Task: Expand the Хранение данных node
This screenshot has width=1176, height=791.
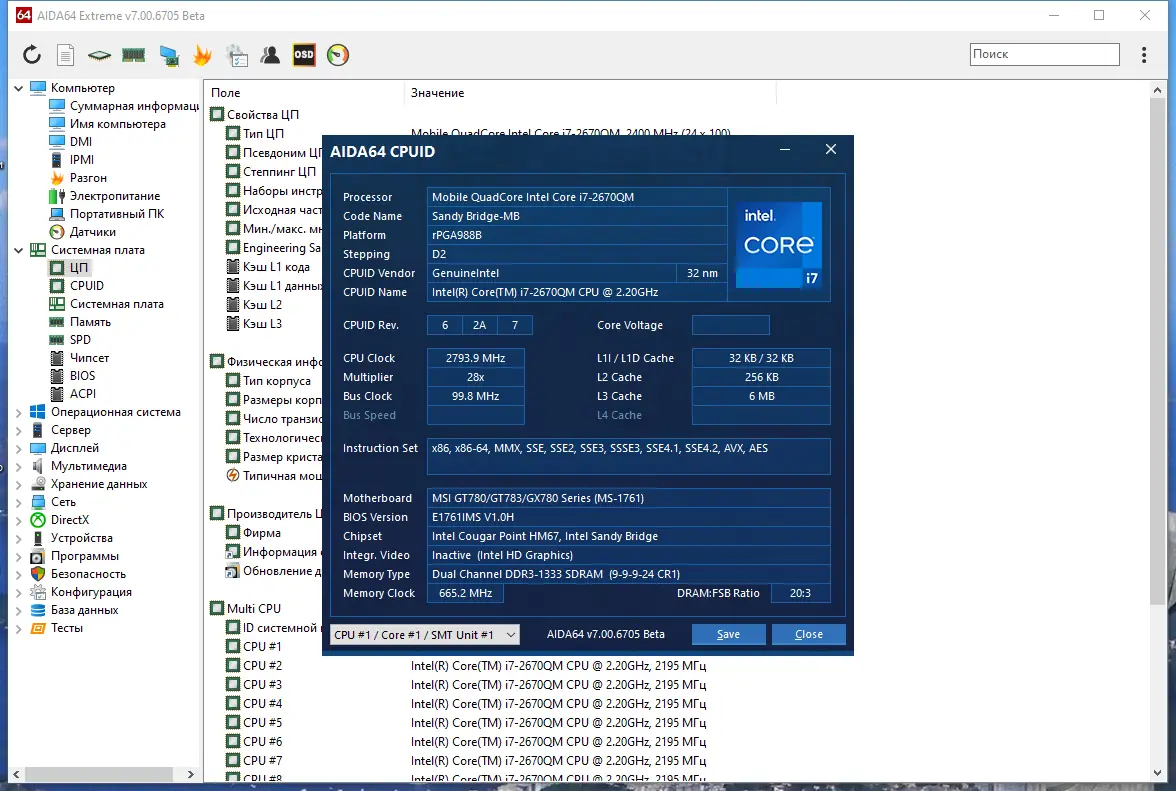Action: 19,484
